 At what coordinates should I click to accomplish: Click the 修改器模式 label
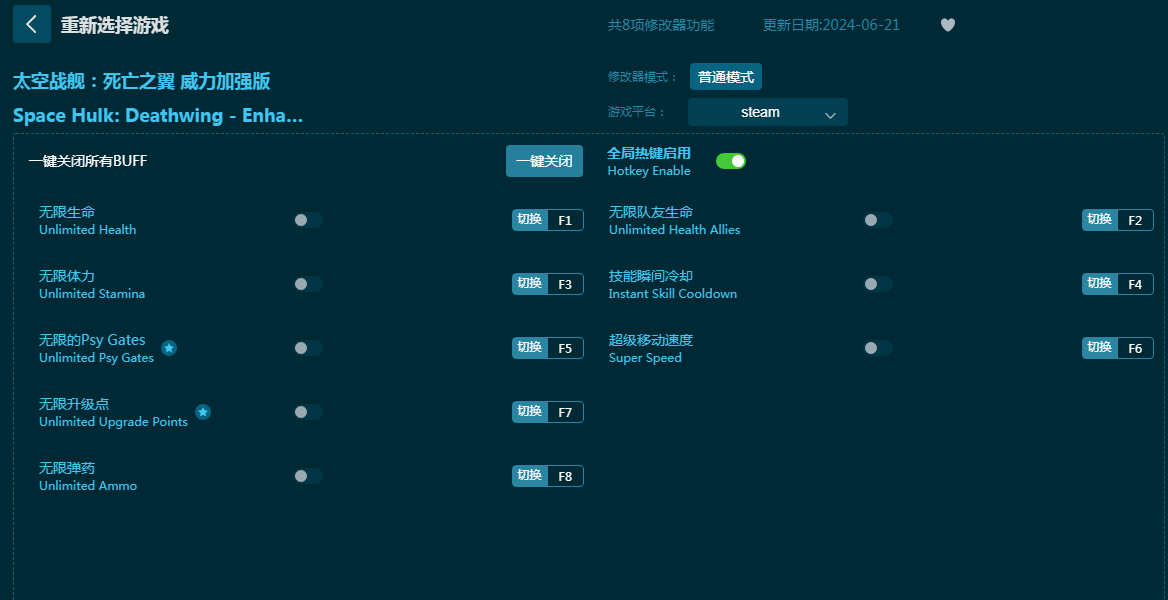pyautogui.click(x=643, y=77)
